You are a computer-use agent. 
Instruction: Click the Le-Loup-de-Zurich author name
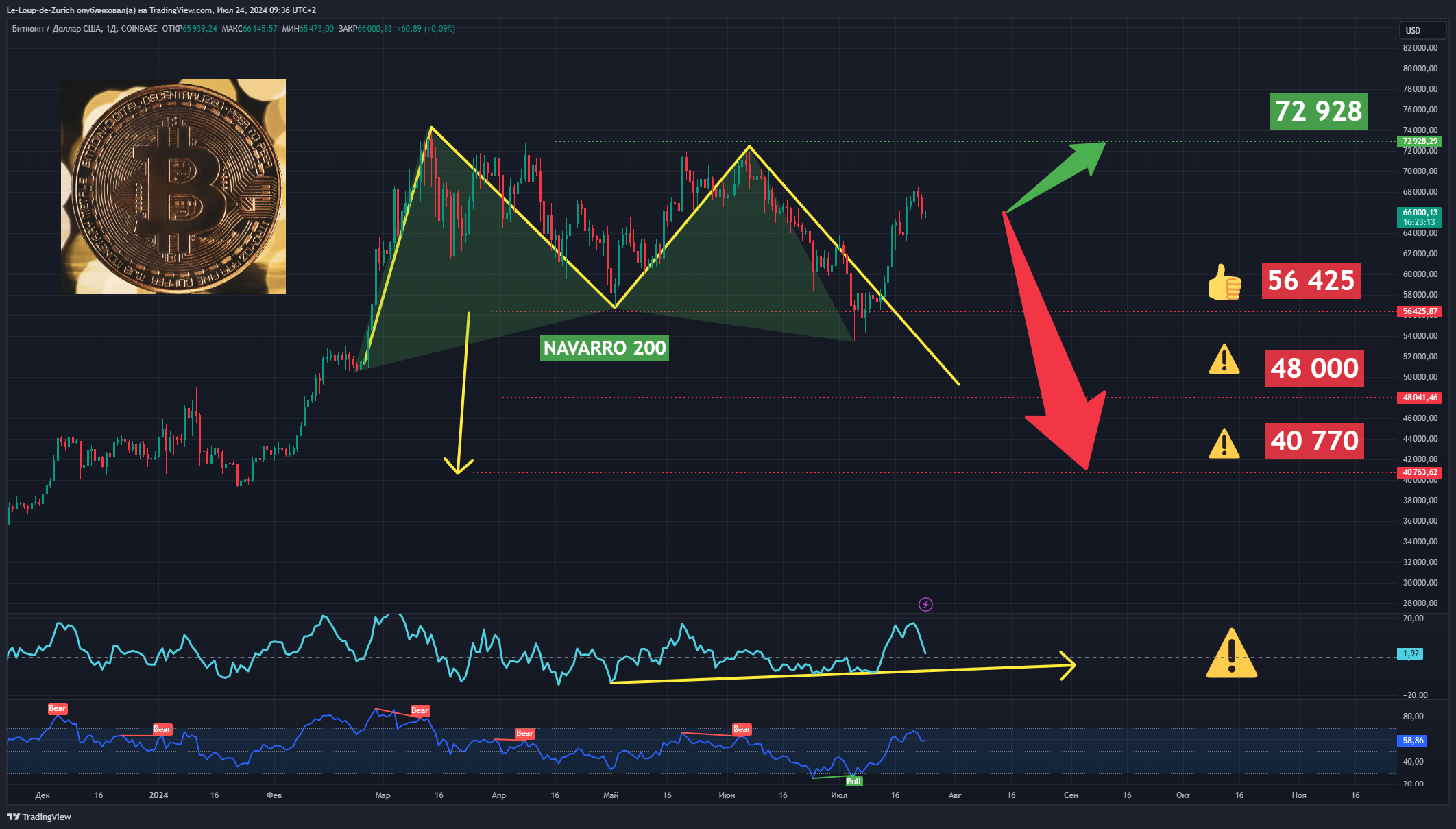click(x=40, y=10)
